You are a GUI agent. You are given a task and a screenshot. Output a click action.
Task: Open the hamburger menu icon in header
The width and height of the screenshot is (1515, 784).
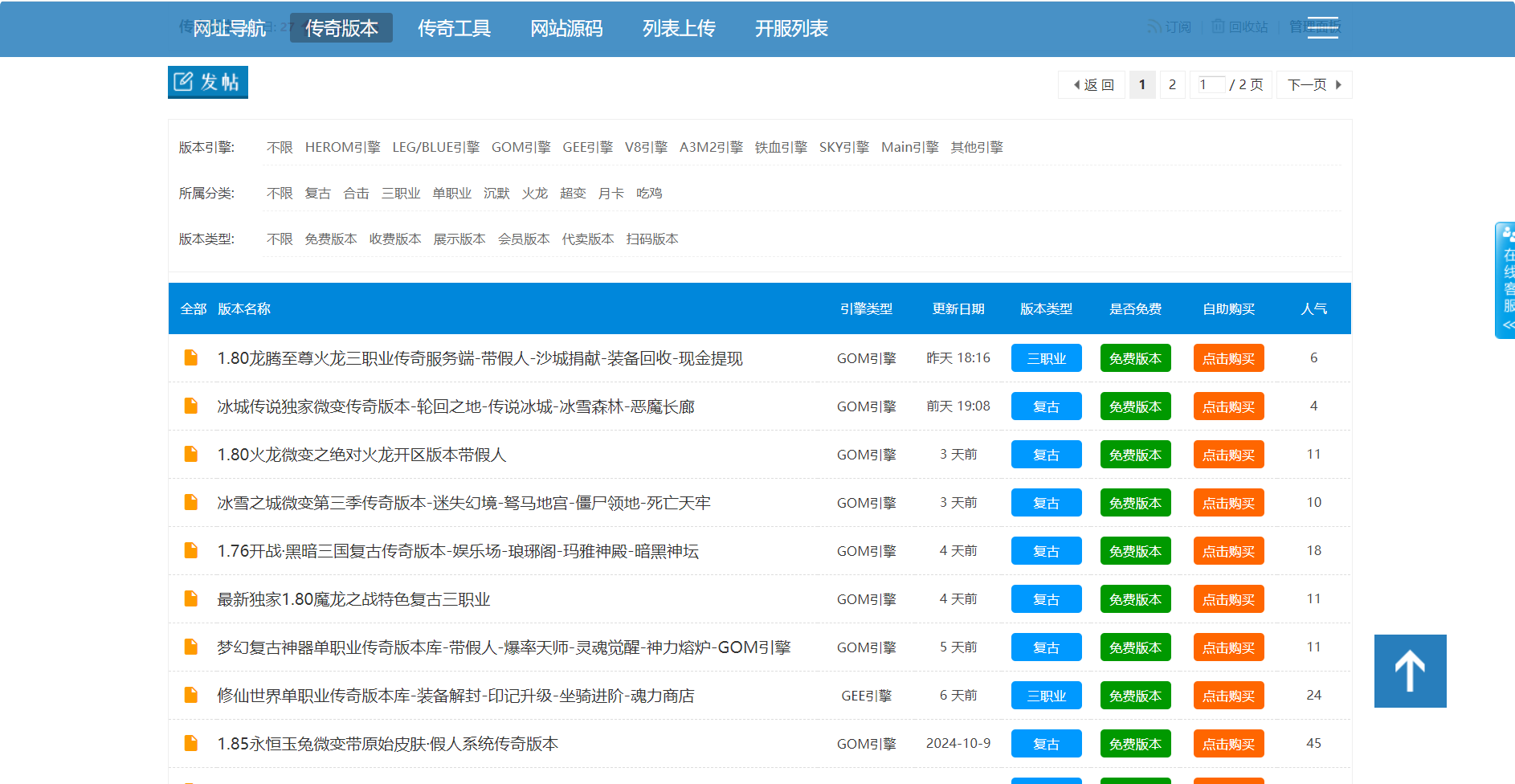[1322, 27]
